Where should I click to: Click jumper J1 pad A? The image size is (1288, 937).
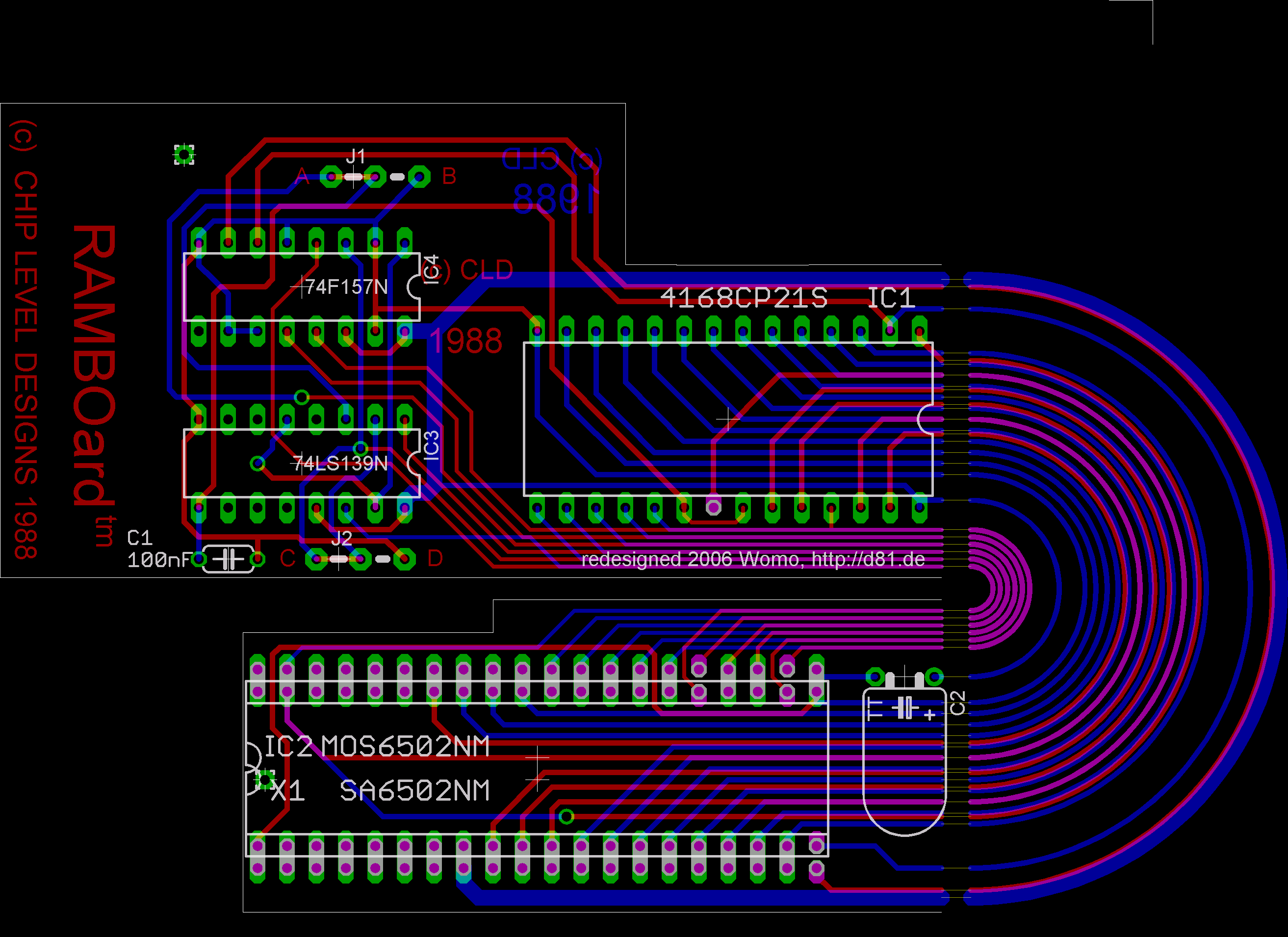tap(331, 177)
